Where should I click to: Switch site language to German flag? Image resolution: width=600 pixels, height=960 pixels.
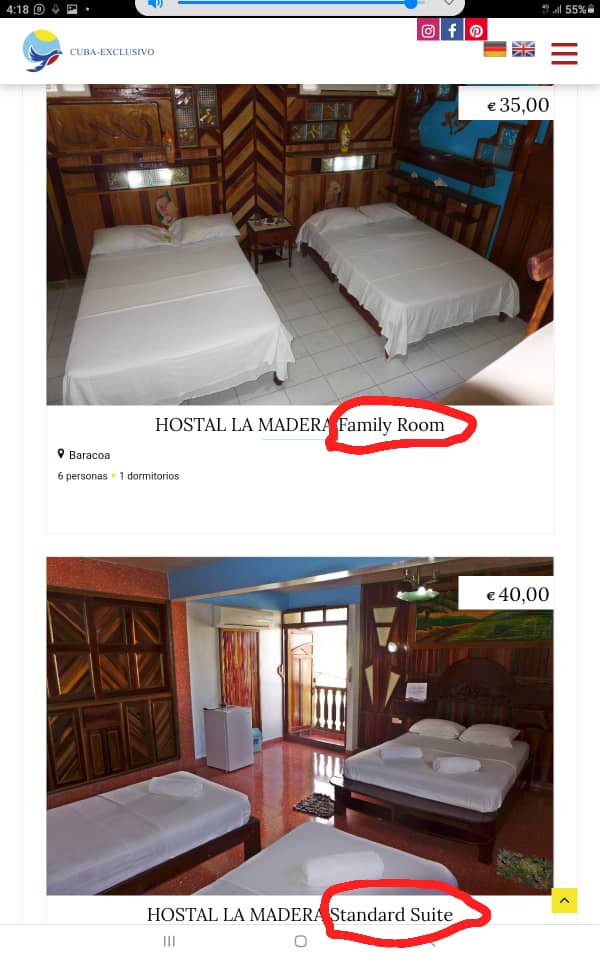(495, 49)
